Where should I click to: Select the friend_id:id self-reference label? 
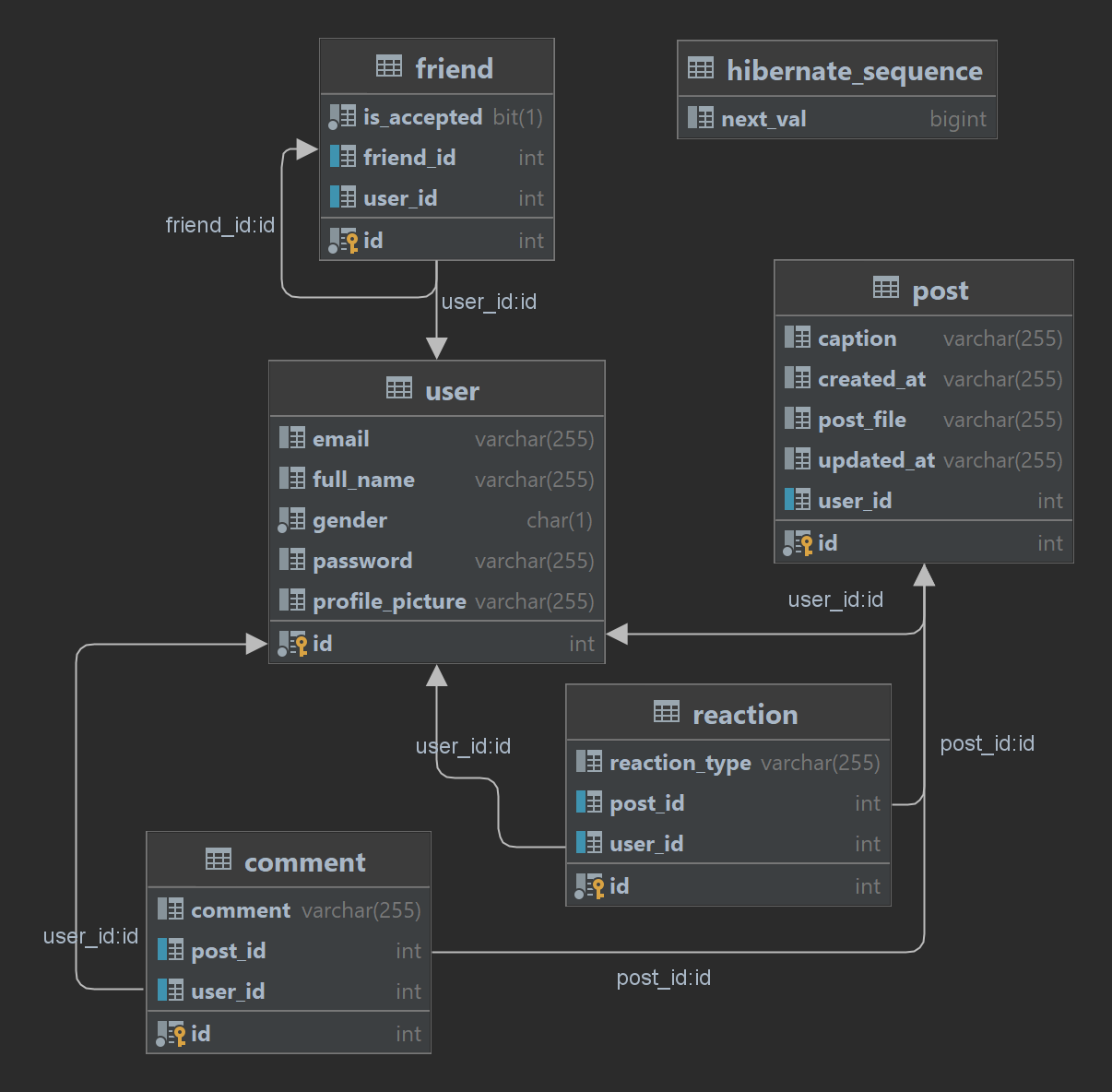coord(219,225)
